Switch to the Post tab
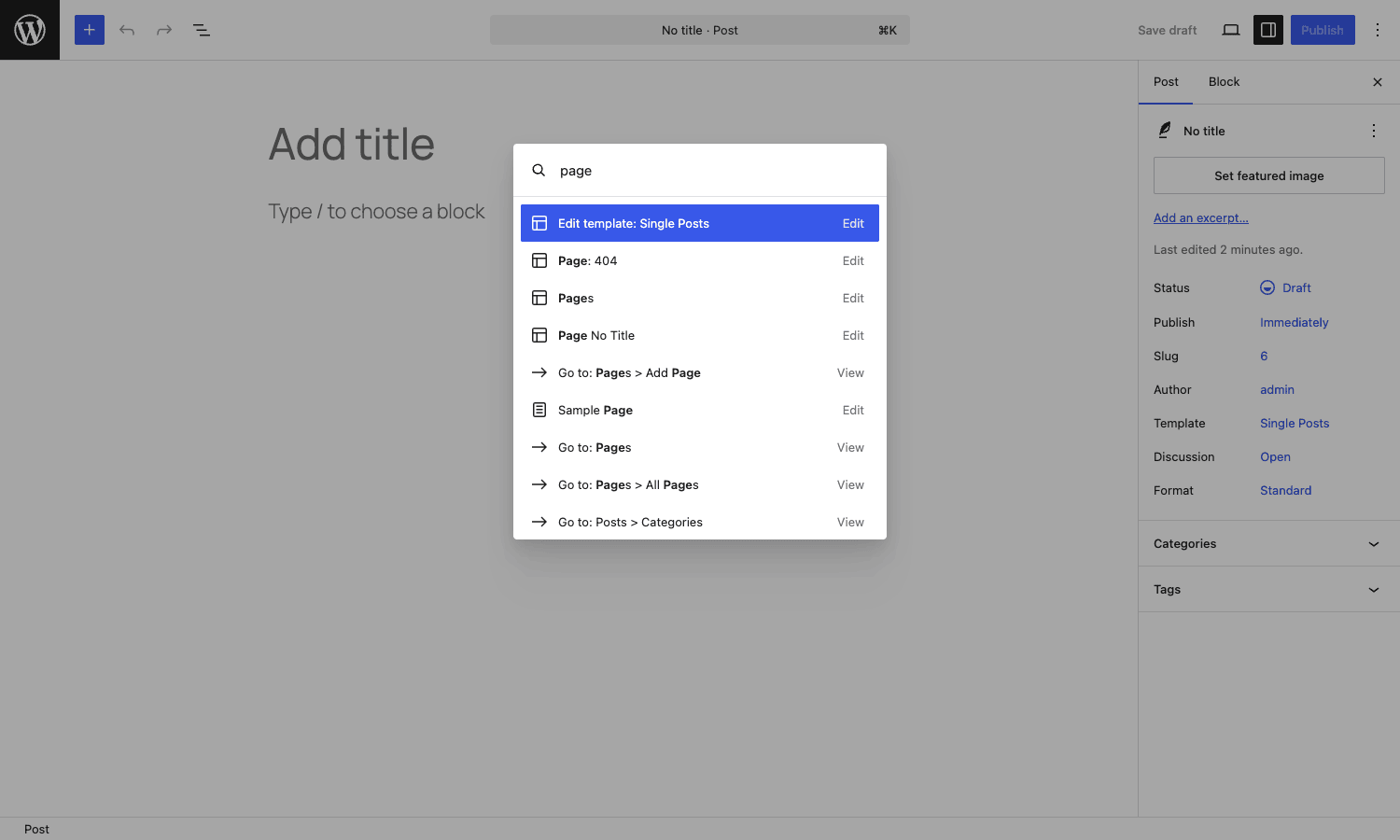The image size is (1400, 840). click(1166, 82)
